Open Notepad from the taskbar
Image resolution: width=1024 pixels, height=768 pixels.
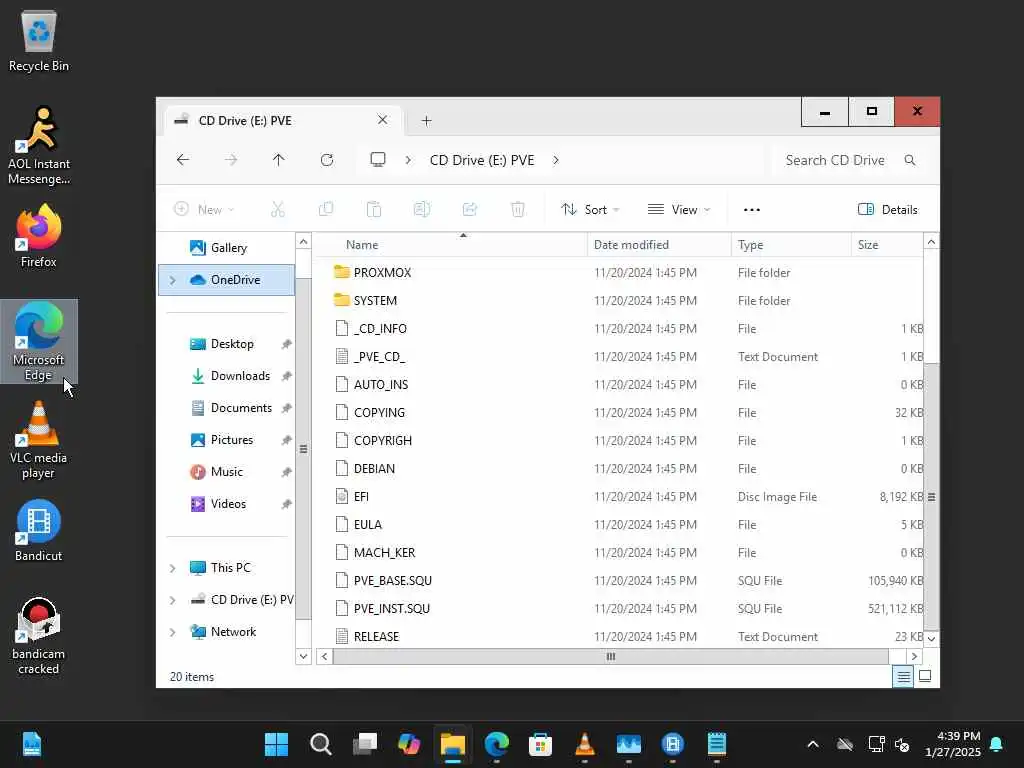point(716,744)
